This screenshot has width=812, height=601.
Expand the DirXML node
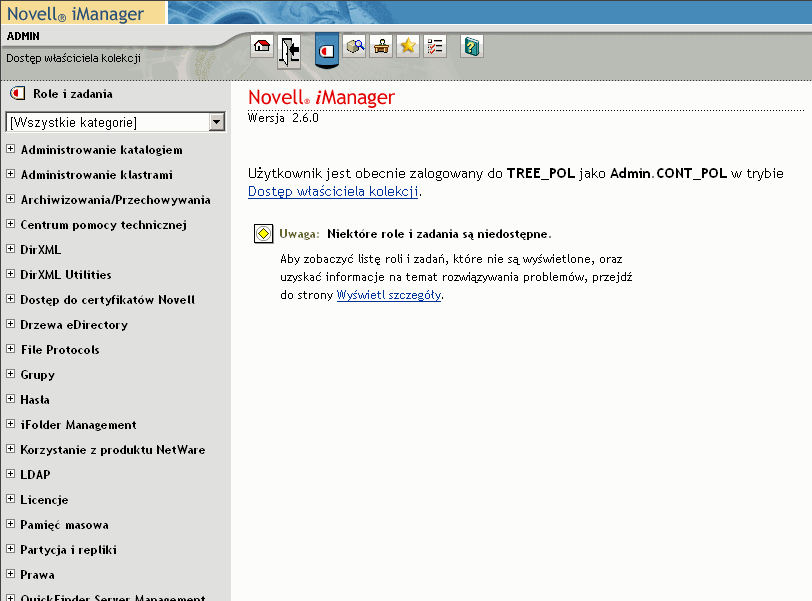(10, 248)
